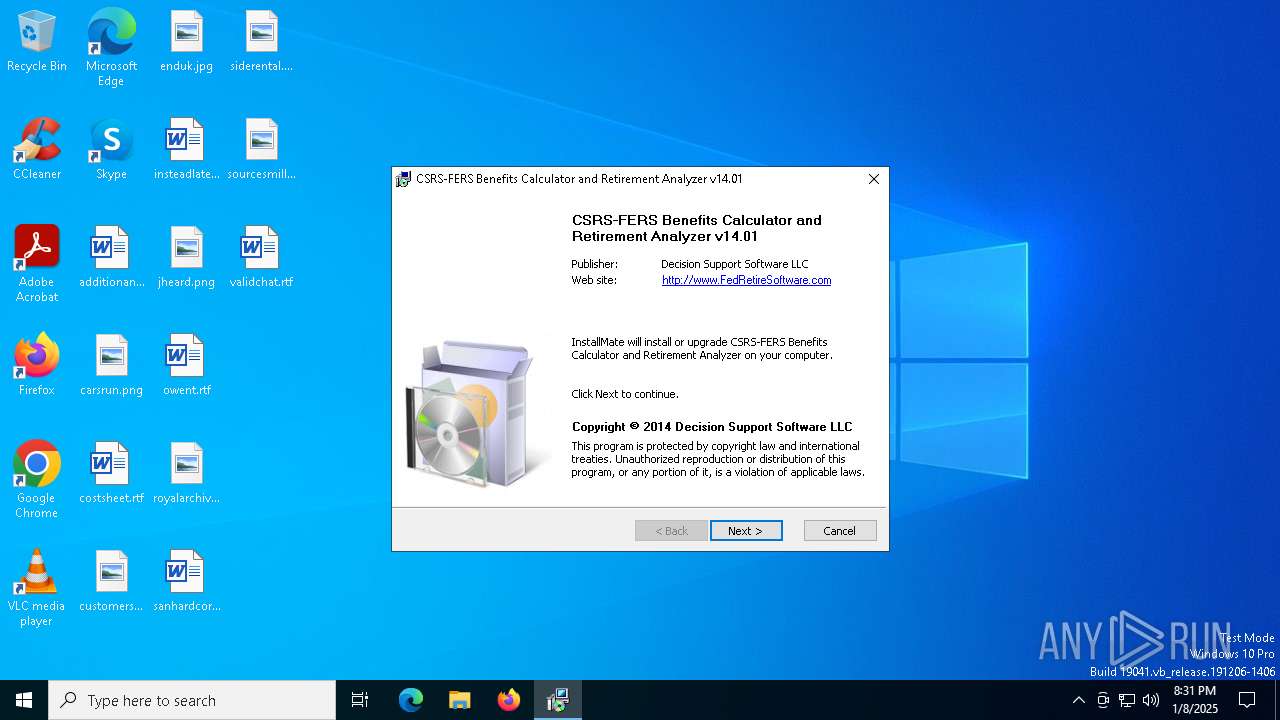The width and height of the screenshot is (1280, 720).
Task: Open the taskbar clock and calendar
Action: coord(1195,700)
